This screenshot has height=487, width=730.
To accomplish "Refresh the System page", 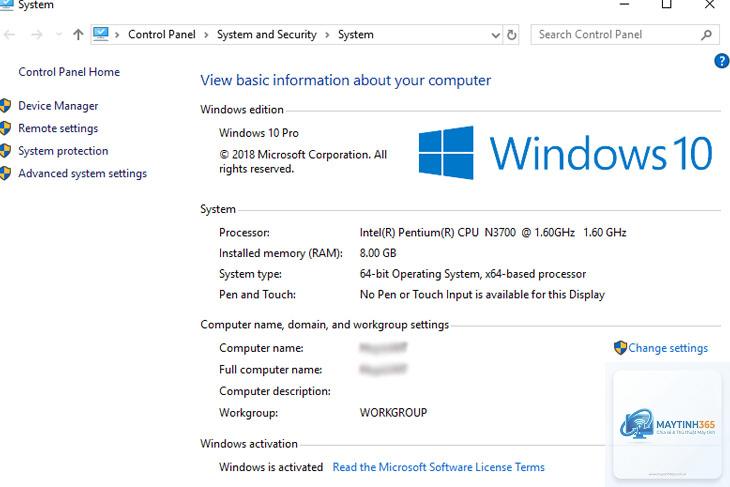I will tap(511, 35).
